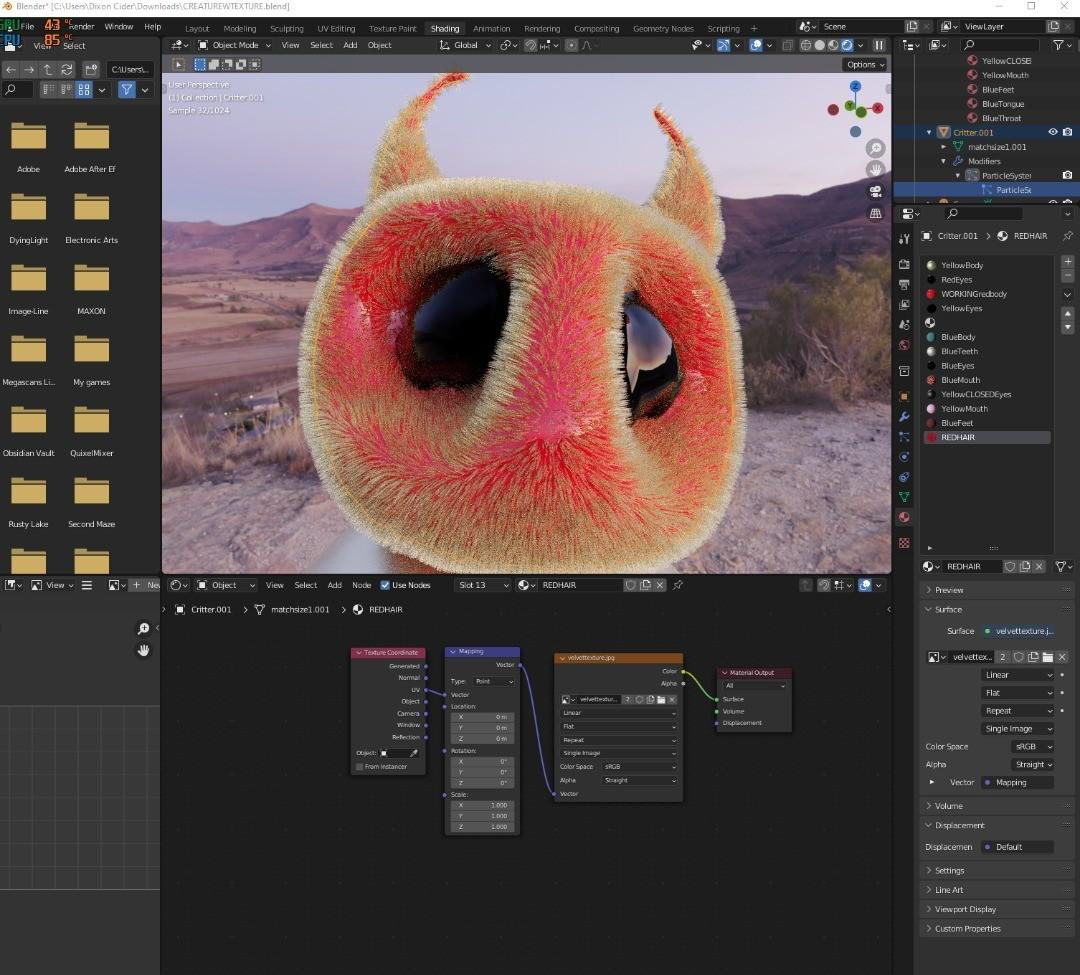Unlink REDHAIR material with X in node editor header
Screen dimensions: 1080x975
click(x=660, y=585)
